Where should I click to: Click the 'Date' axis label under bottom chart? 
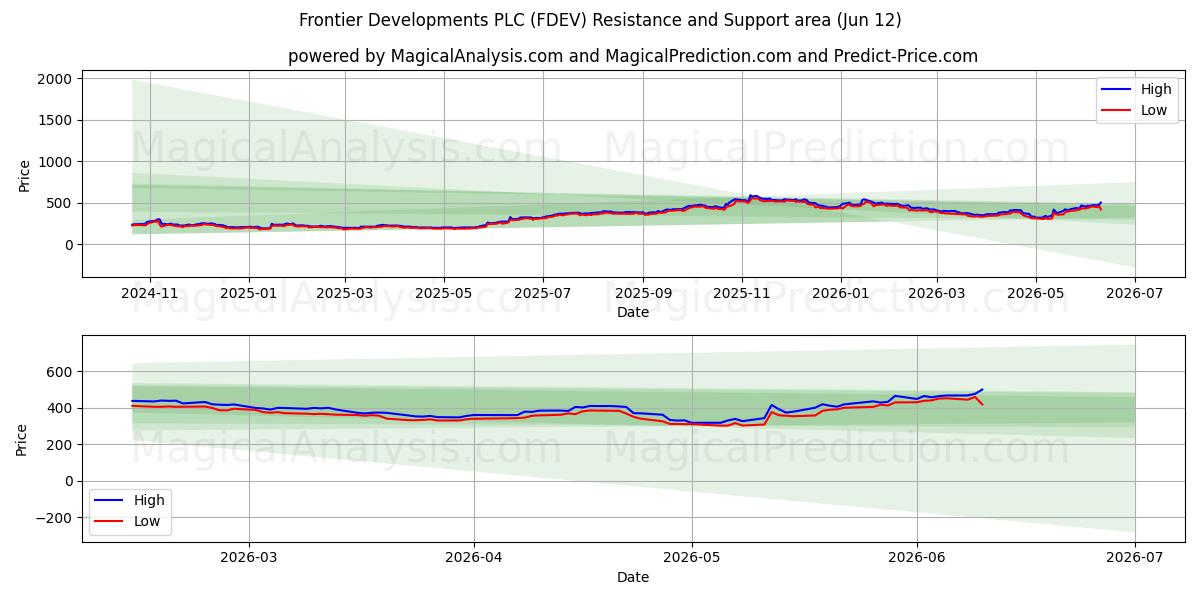coord(633,577)
